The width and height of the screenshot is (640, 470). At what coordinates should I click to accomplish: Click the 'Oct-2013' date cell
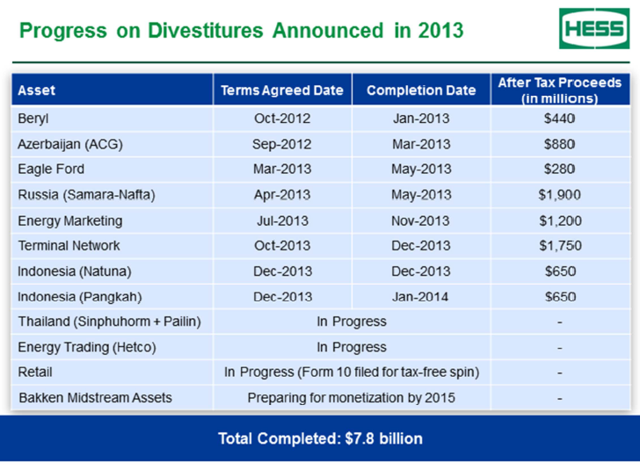[x=282, y=246]
